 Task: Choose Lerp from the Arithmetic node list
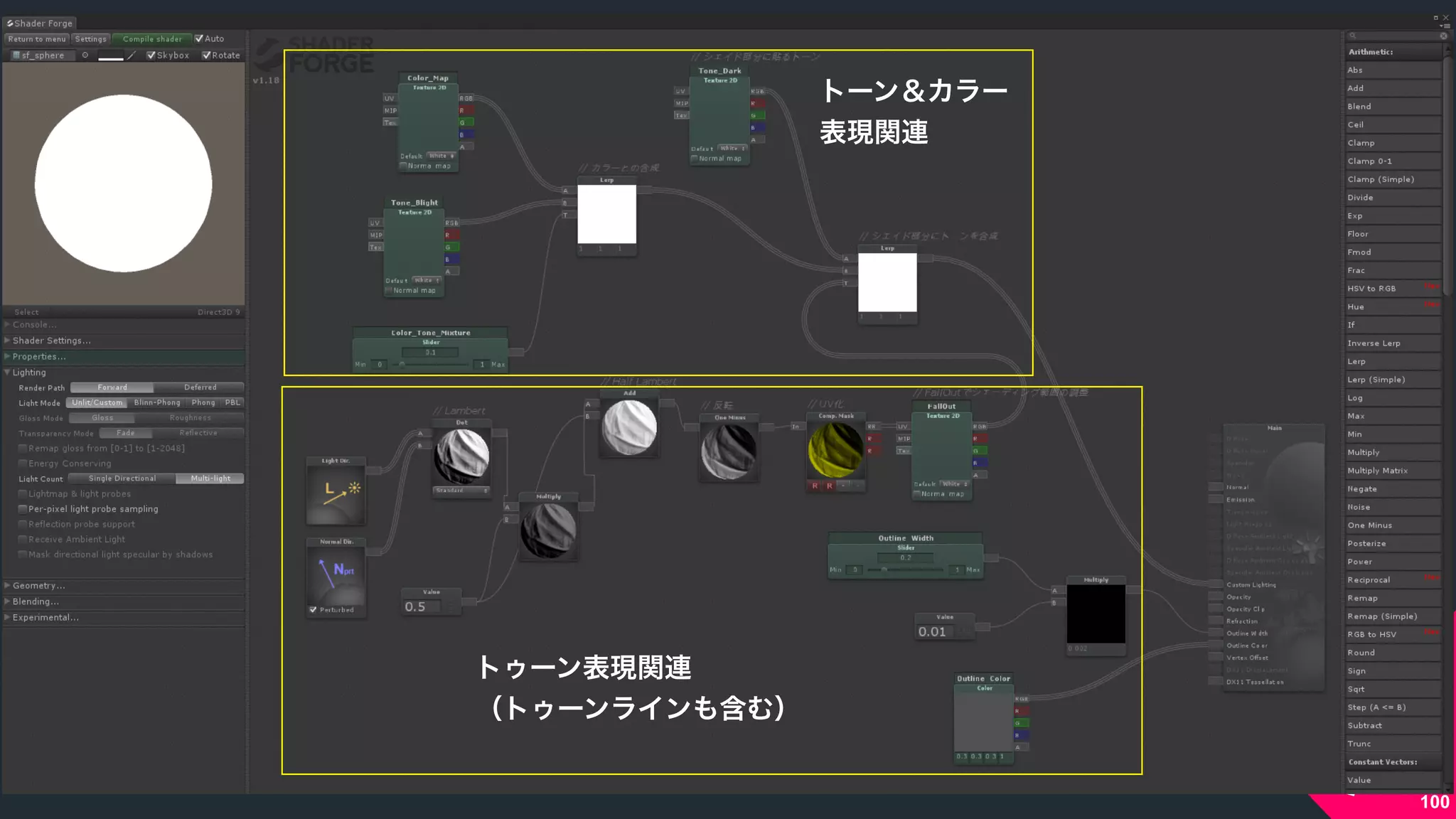1393,361
